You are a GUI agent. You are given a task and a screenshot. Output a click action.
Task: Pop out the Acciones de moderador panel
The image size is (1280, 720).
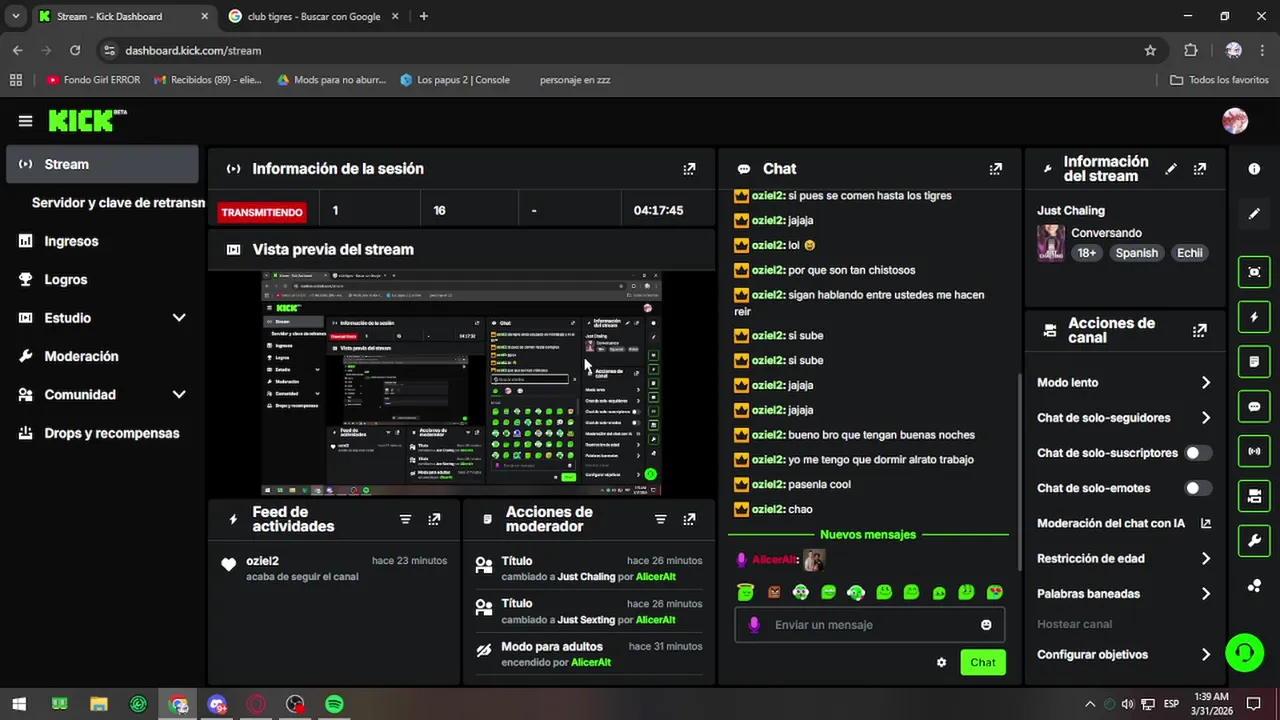coord(689,519)
